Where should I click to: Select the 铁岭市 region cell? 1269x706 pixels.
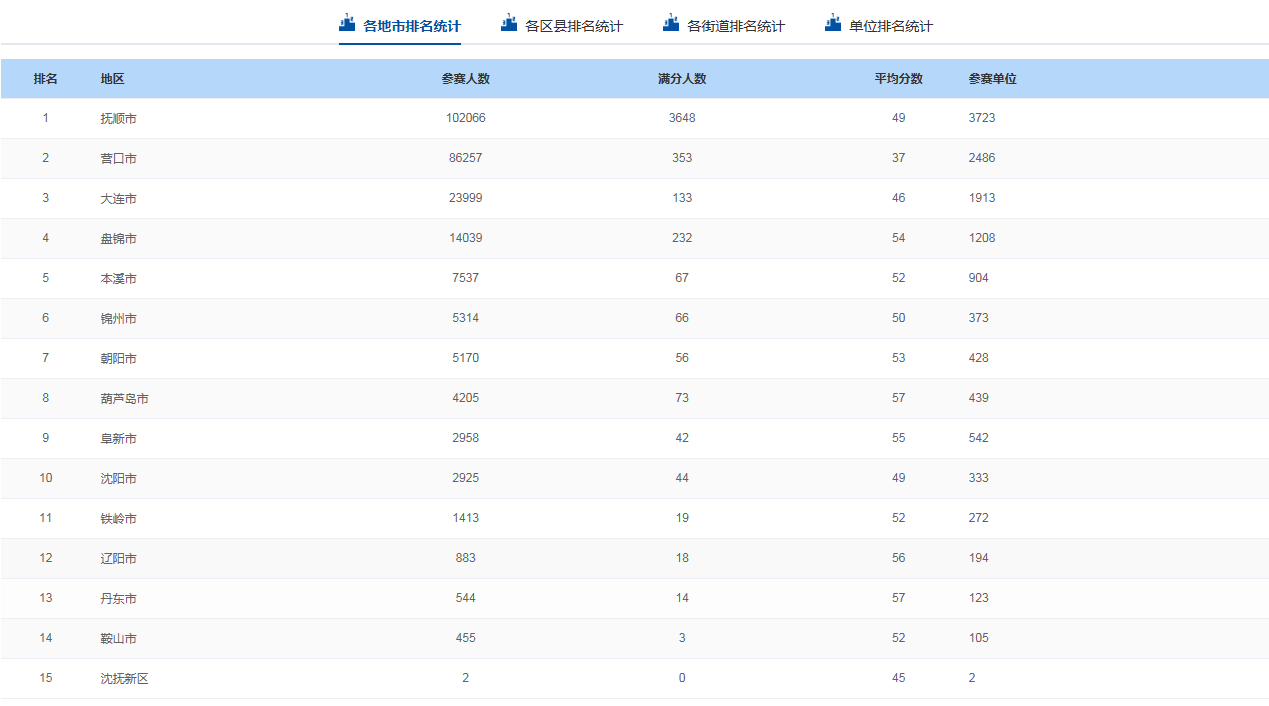(118, 519)
